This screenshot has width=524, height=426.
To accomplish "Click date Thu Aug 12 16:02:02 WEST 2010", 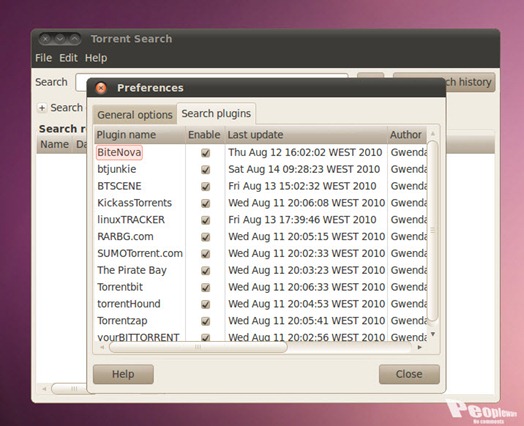I will pyautogui.click(x=305, y=152).
